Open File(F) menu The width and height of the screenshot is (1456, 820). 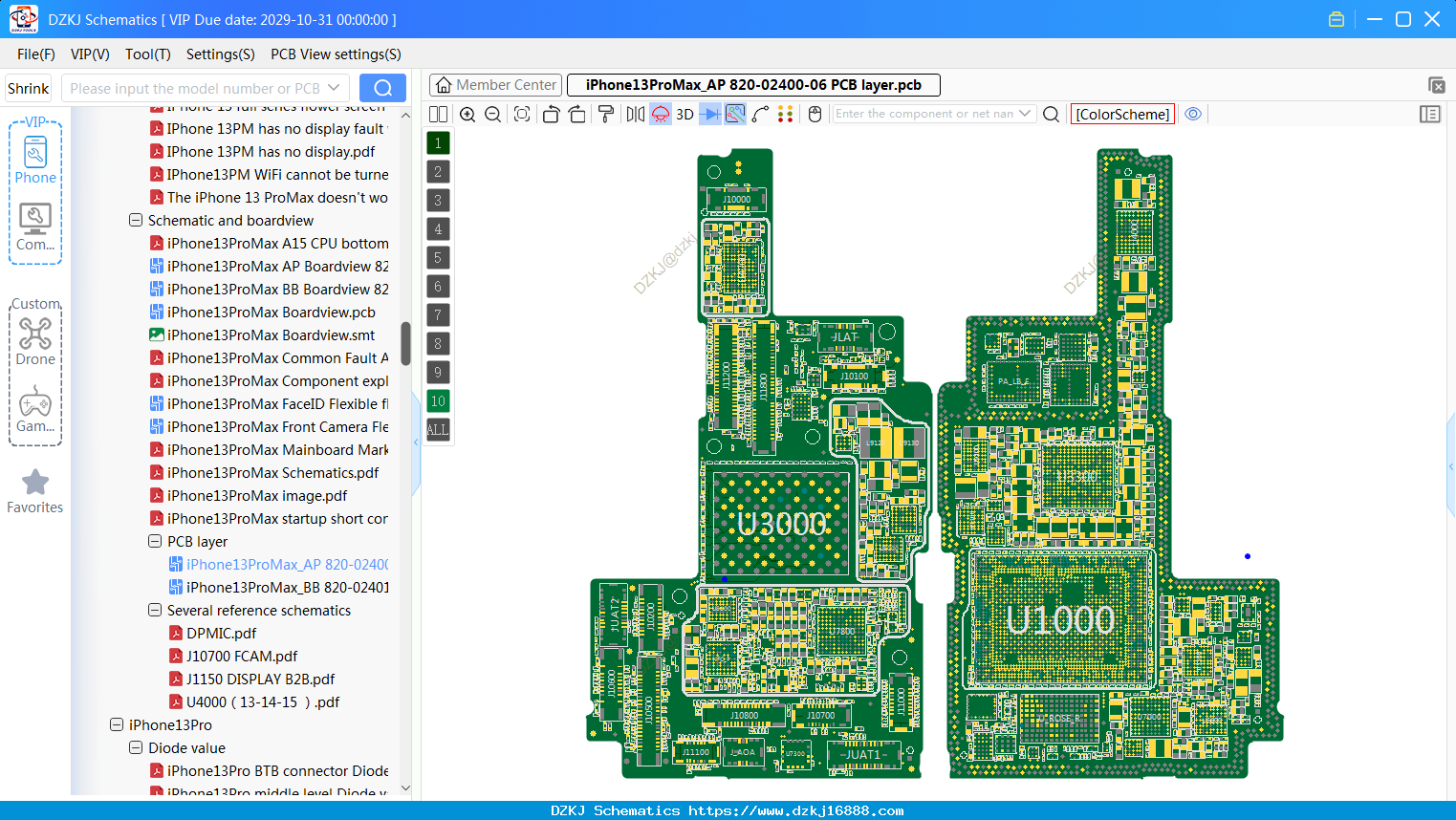coord(36,54)
